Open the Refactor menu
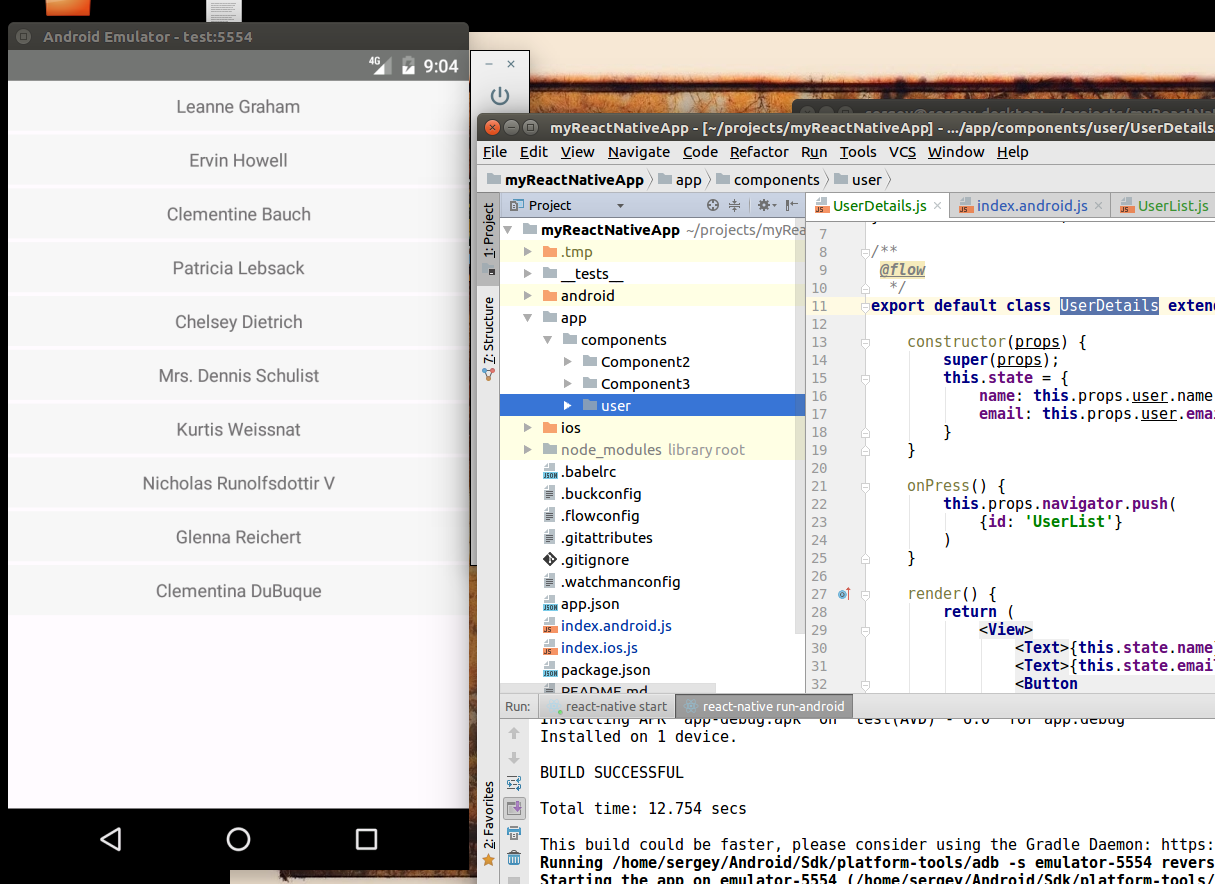The width and height of the screenshot is (1215, 884). coord(759,152)
